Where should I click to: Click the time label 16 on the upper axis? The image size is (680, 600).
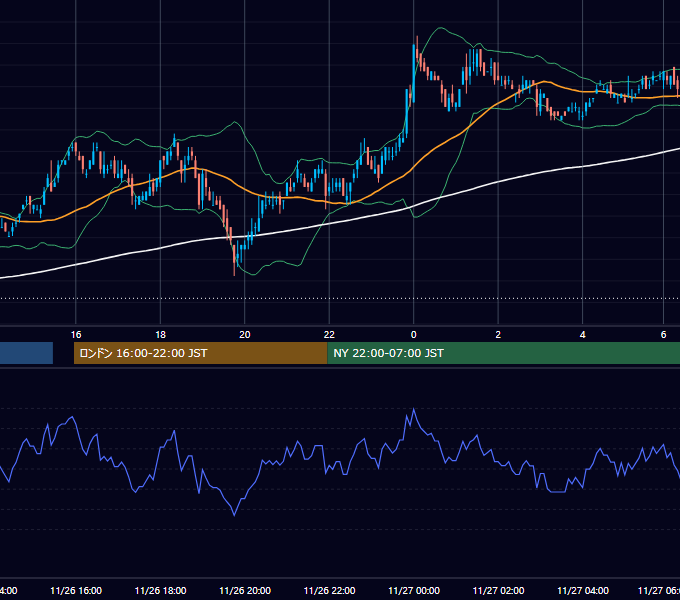[76, 335]
